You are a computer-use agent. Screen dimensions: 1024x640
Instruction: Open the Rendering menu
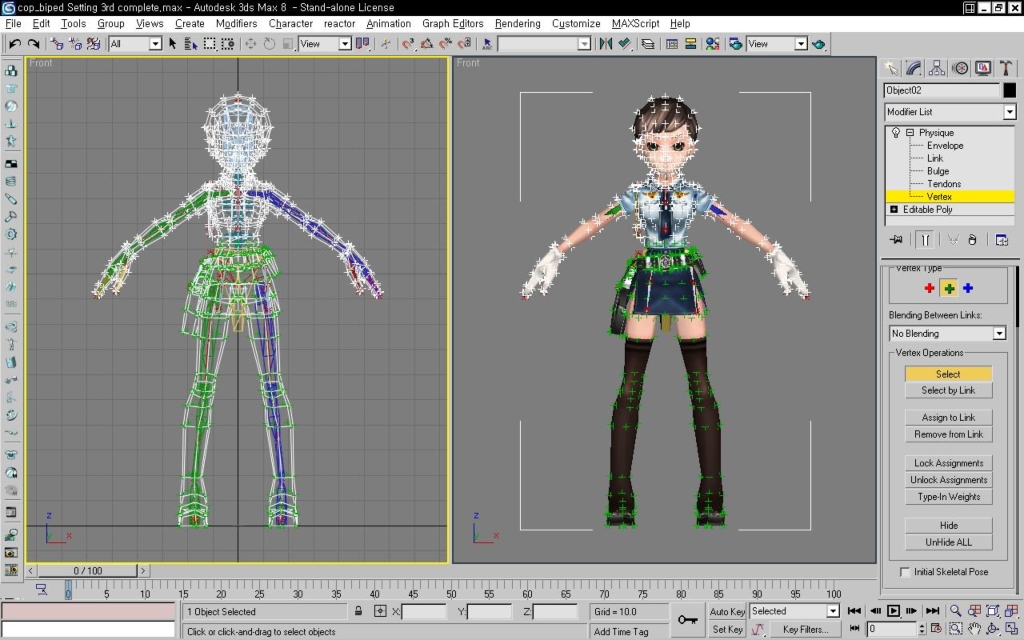(517, 24)
